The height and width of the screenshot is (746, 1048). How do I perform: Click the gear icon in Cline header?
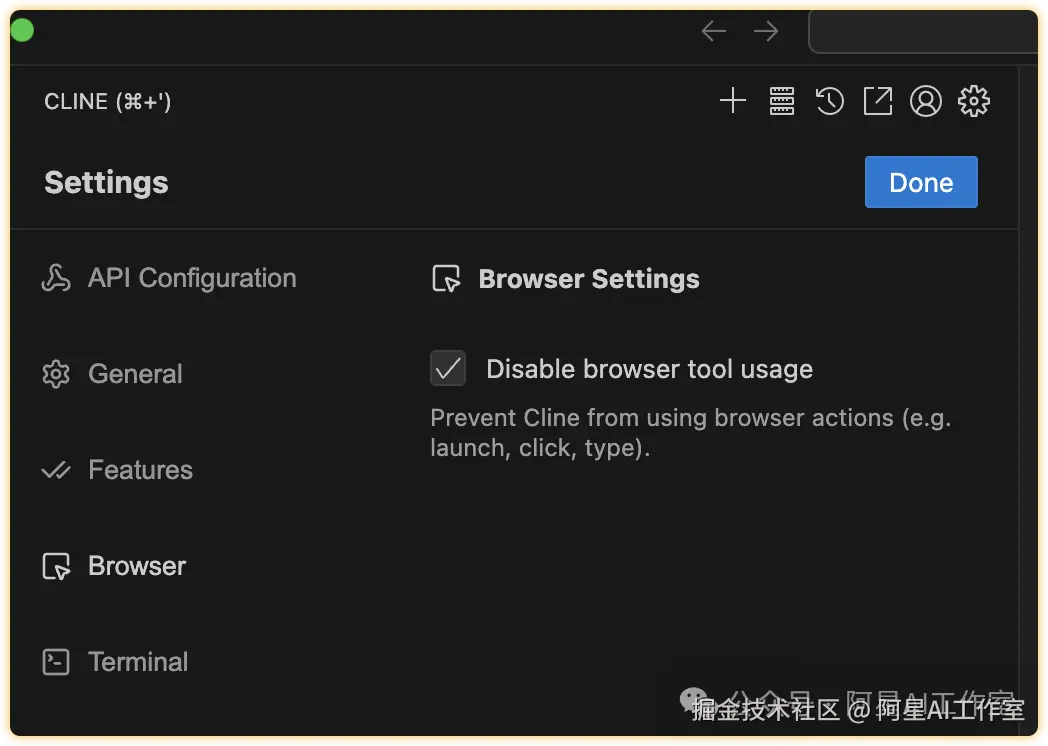tap(974, 101)
